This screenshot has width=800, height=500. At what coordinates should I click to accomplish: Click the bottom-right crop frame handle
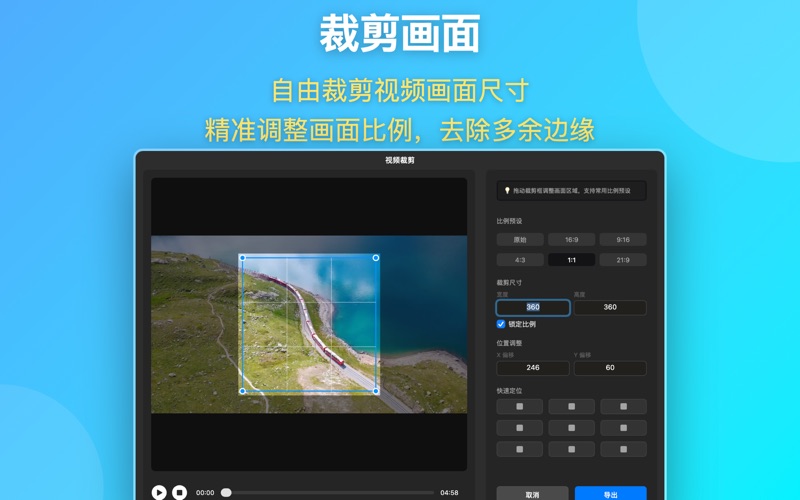[x=376, y=391]
